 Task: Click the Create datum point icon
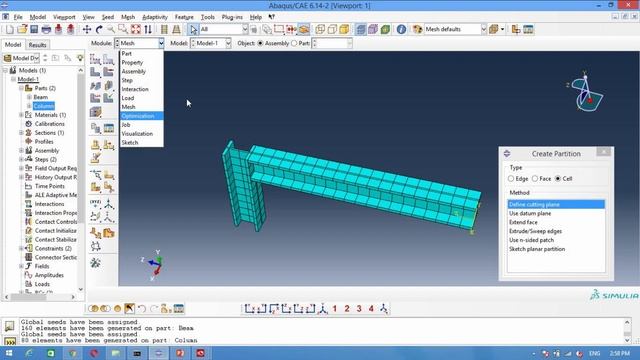(95, 203)
